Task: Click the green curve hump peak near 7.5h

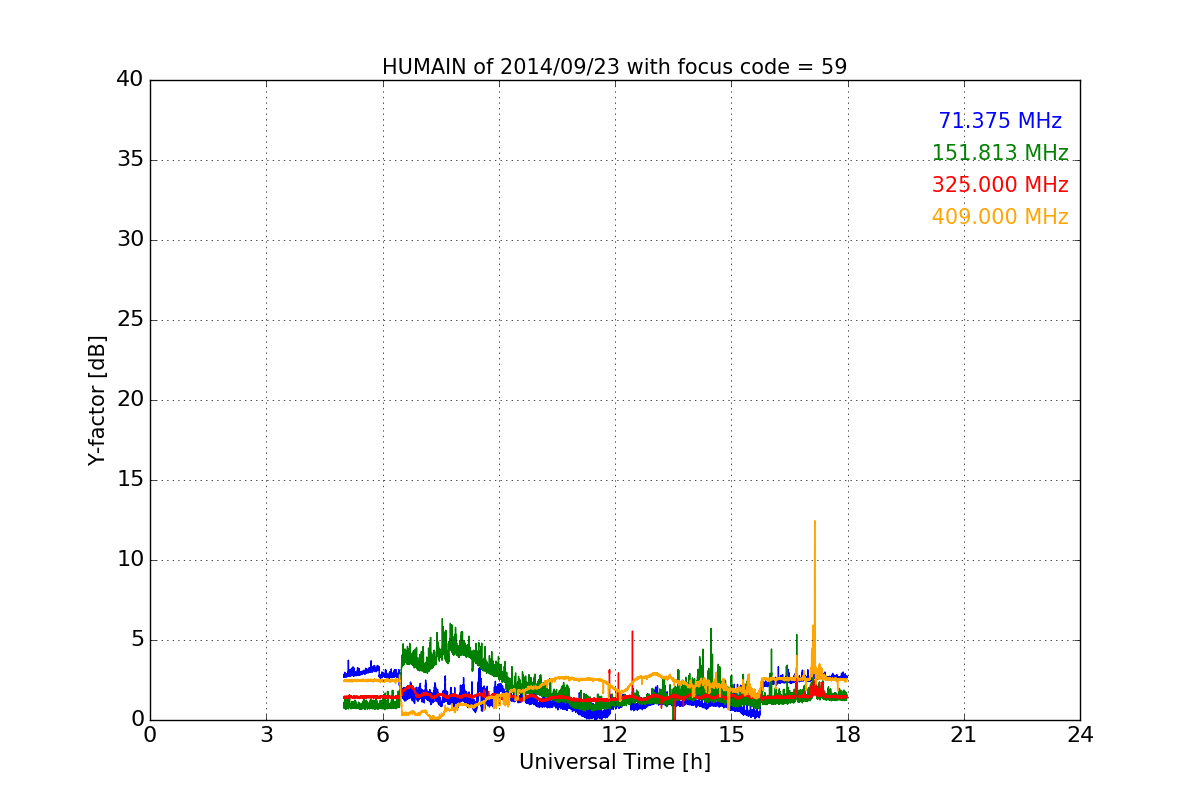Action: [x=442, y=620]
